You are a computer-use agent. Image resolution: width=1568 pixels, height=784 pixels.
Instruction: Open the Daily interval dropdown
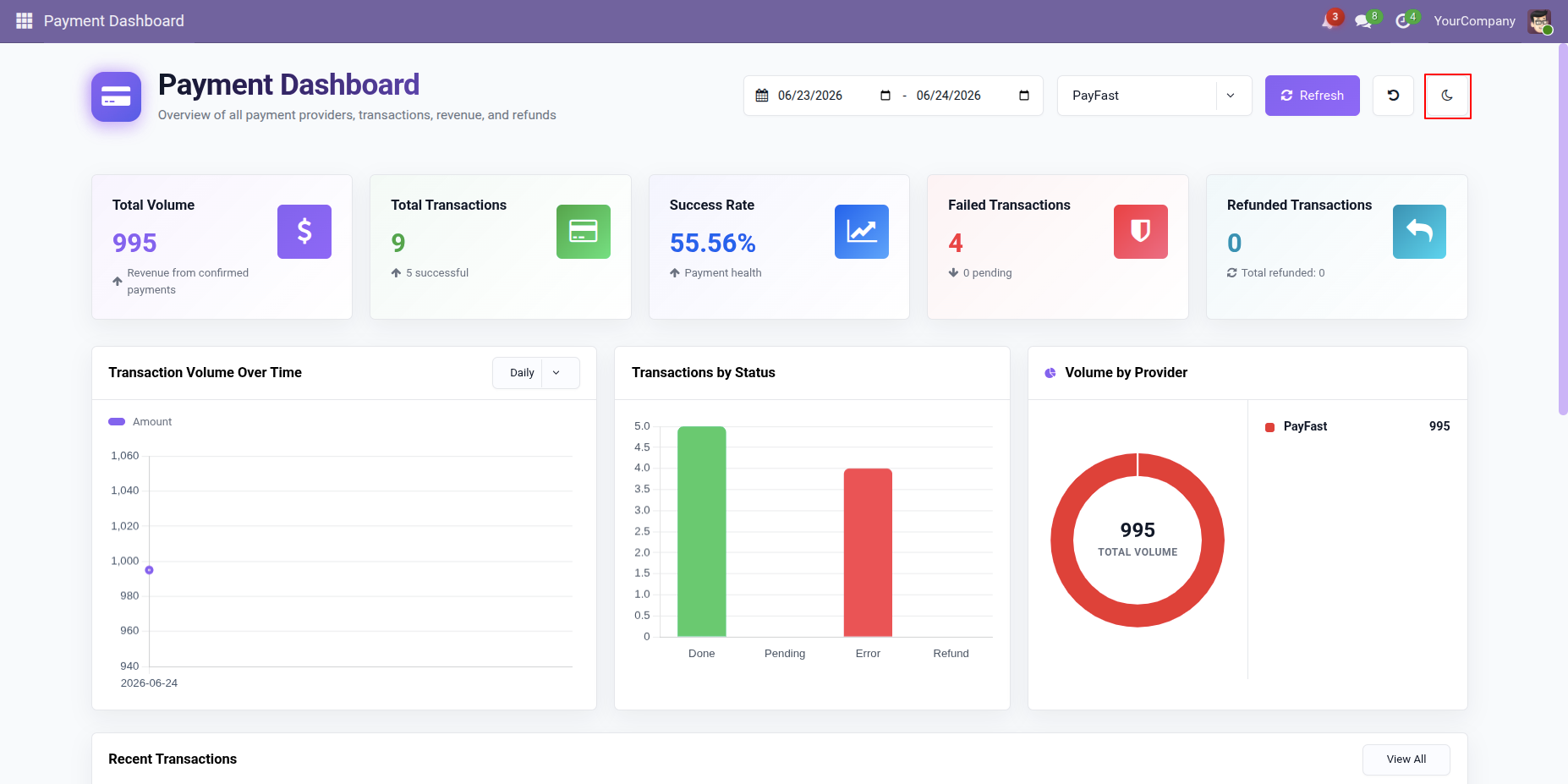coord(535,373)
